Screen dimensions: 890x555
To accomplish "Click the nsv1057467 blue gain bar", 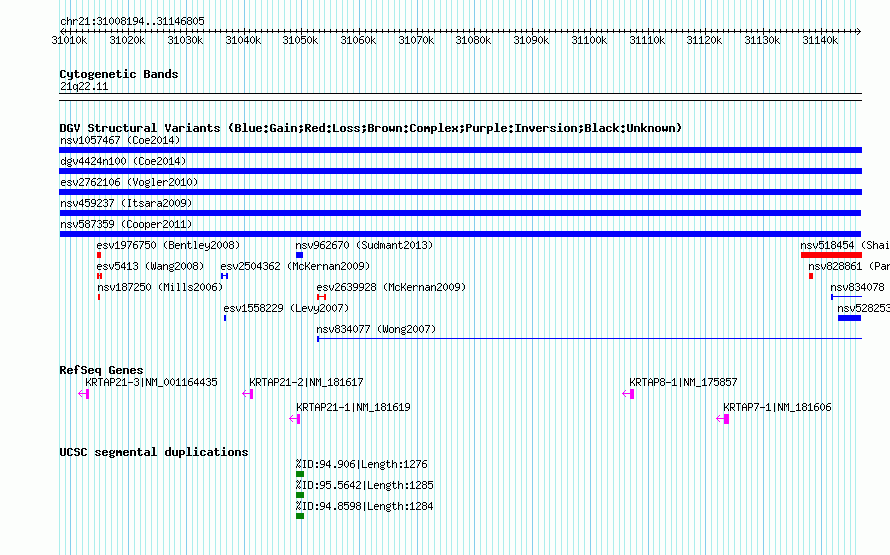I will tap(460, 150).
